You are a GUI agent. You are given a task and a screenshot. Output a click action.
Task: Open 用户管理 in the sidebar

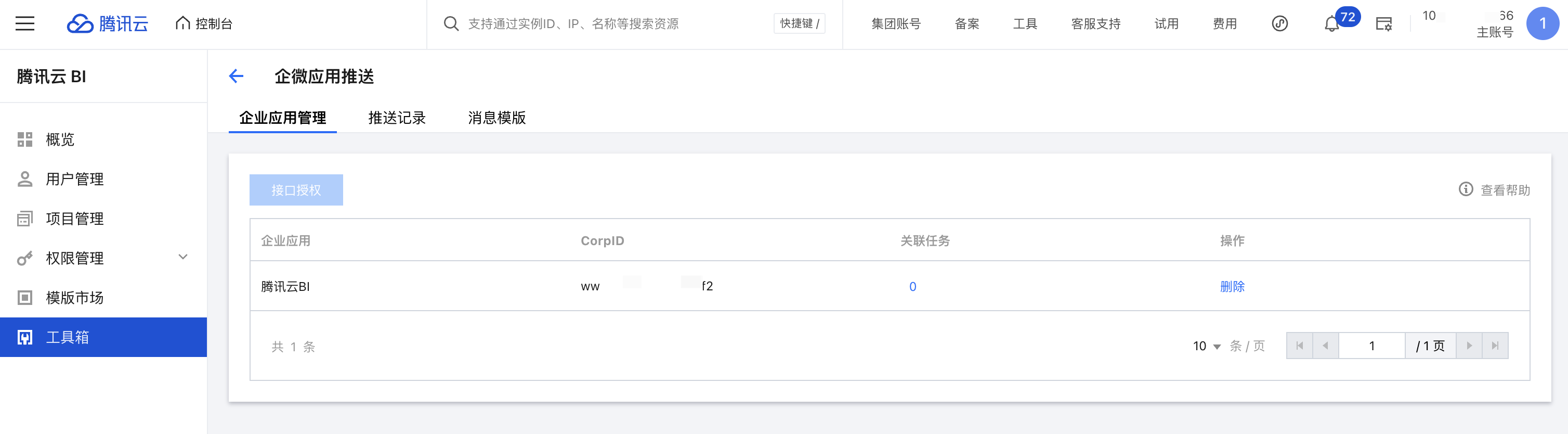(103, 179)
